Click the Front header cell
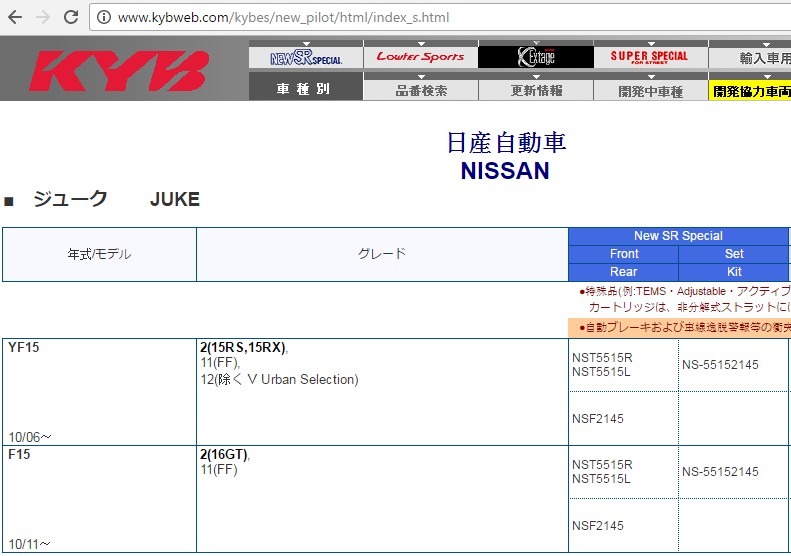Screen dimensions: 791x556 pos(624,254)
